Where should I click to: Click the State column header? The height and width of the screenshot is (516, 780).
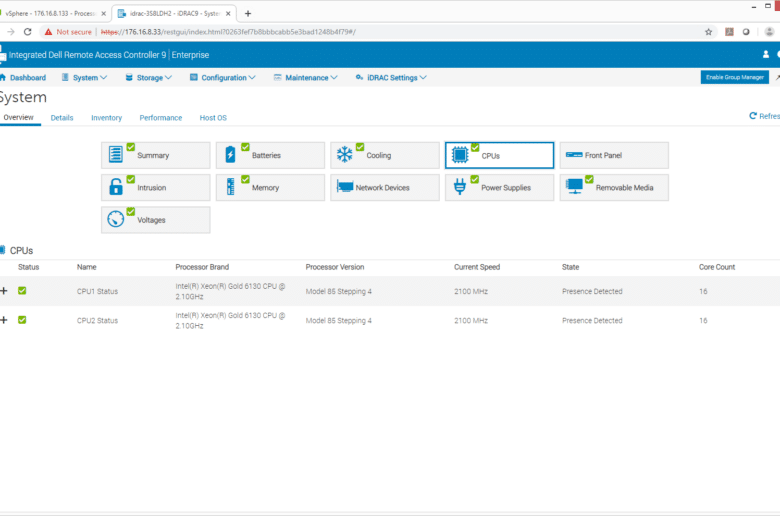pyautogui.click(x=571, y=267)
